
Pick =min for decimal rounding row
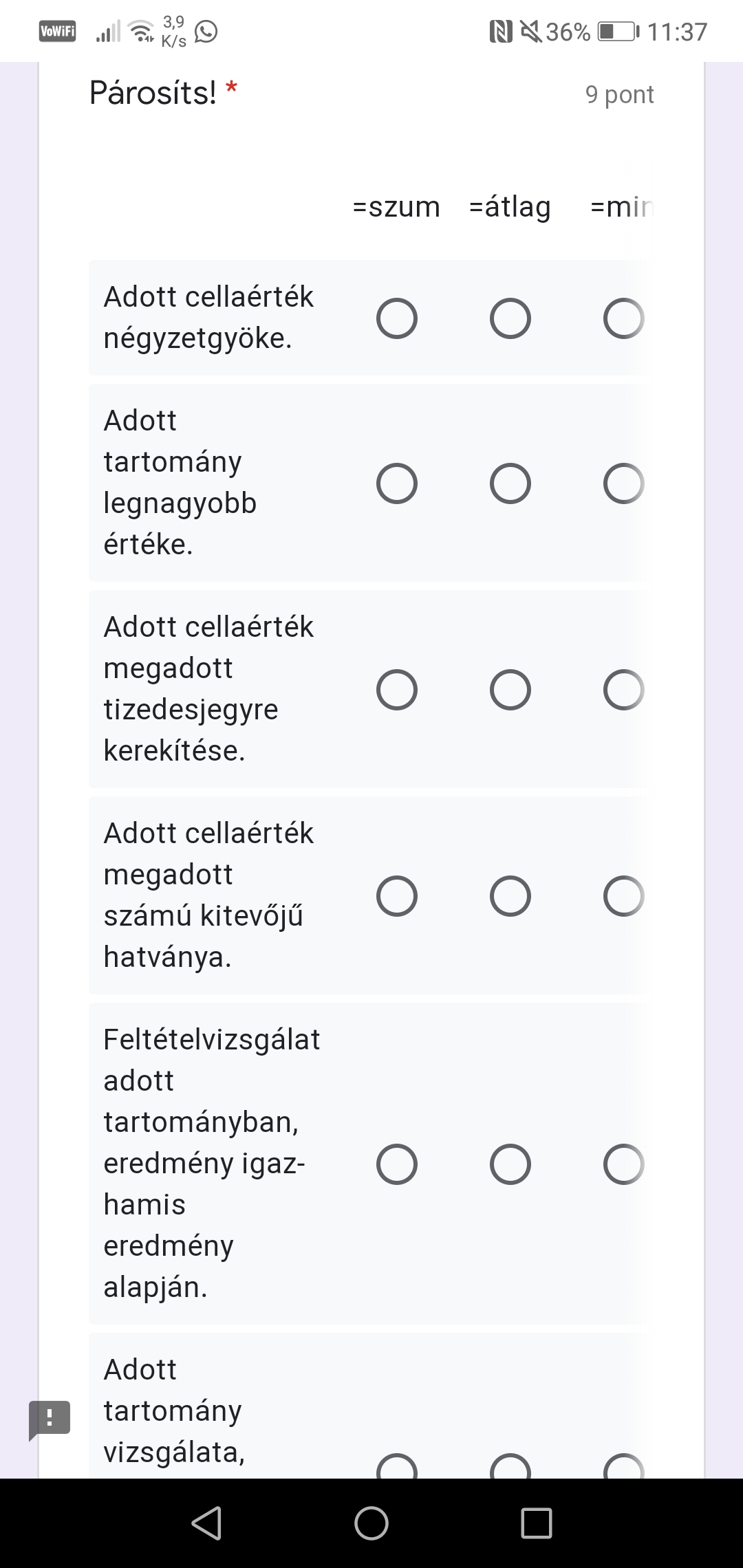(x=623, y=690)
